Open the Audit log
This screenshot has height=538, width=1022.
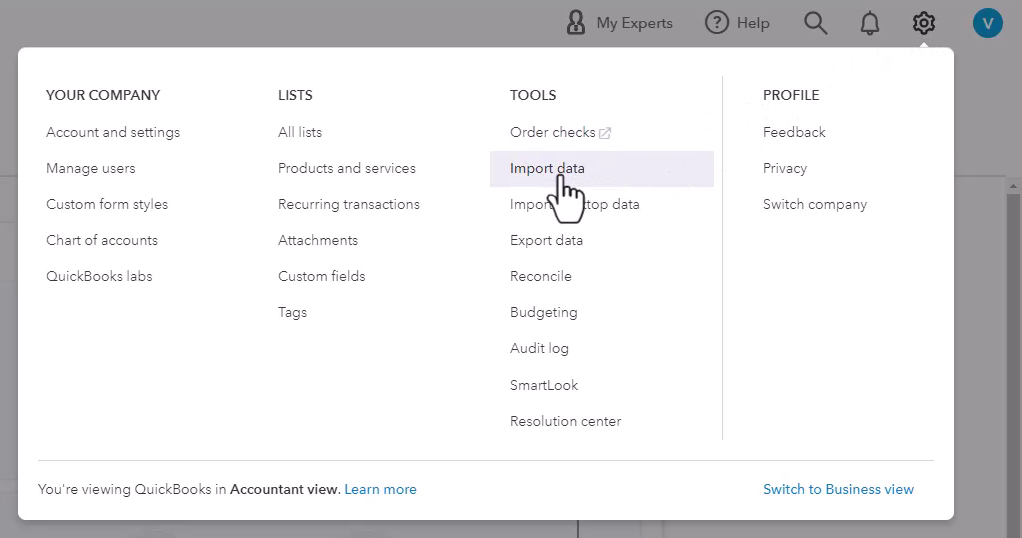coord(539,348)
